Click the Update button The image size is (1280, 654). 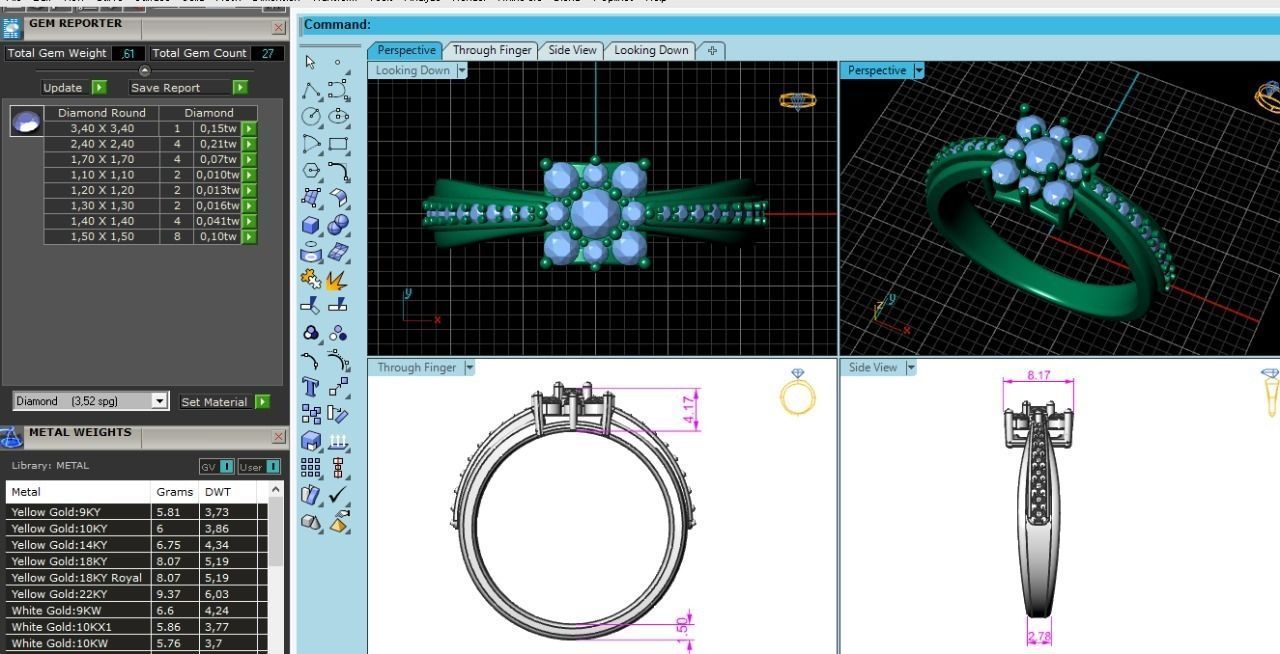[x=74, y=87]
